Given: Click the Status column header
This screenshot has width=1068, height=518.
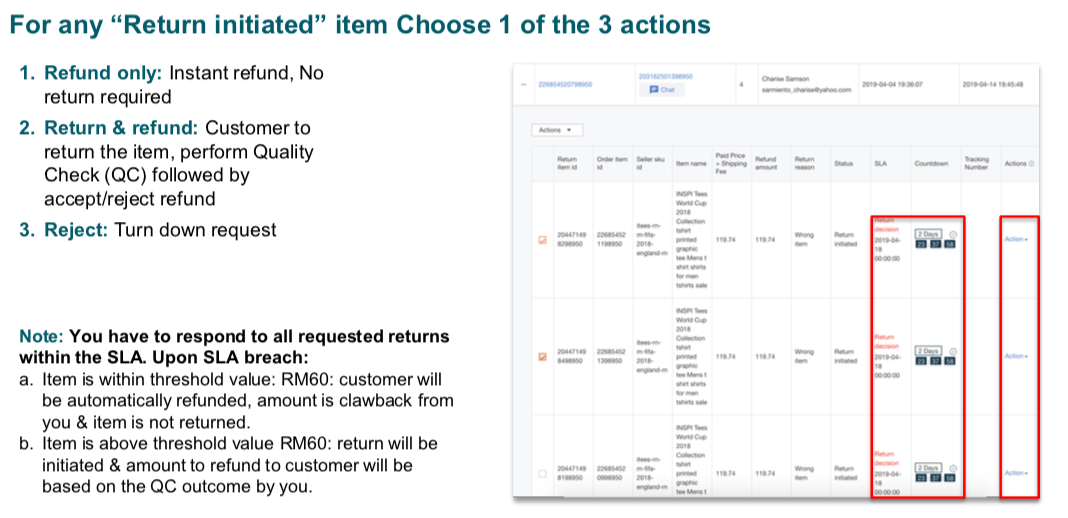Looking at the screenshot, I should (842, 162).
